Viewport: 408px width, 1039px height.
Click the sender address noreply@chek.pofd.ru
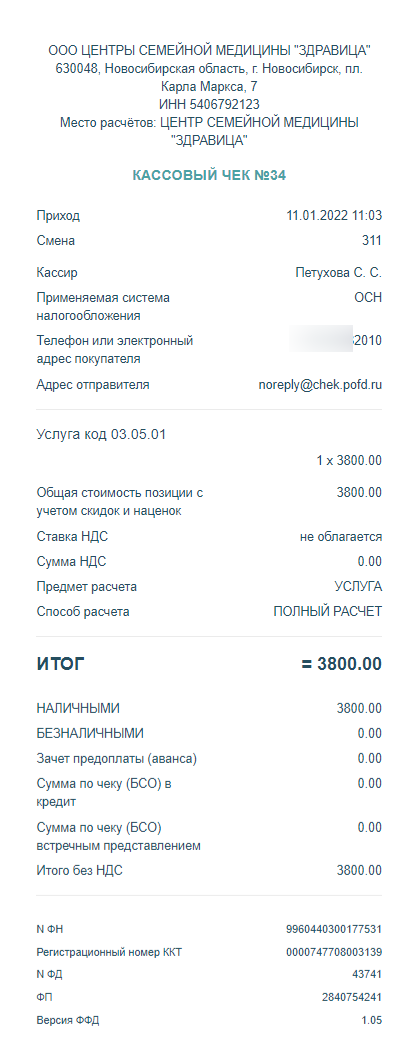pyautogui.click(x=320, y=384)
